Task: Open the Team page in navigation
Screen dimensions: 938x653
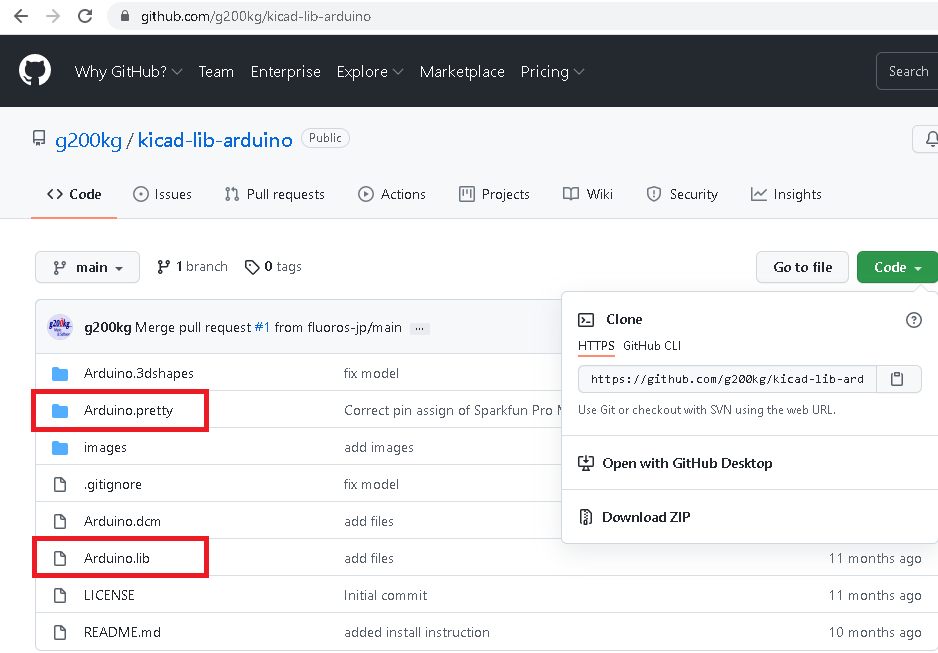Action: click(x=216, y=72)
